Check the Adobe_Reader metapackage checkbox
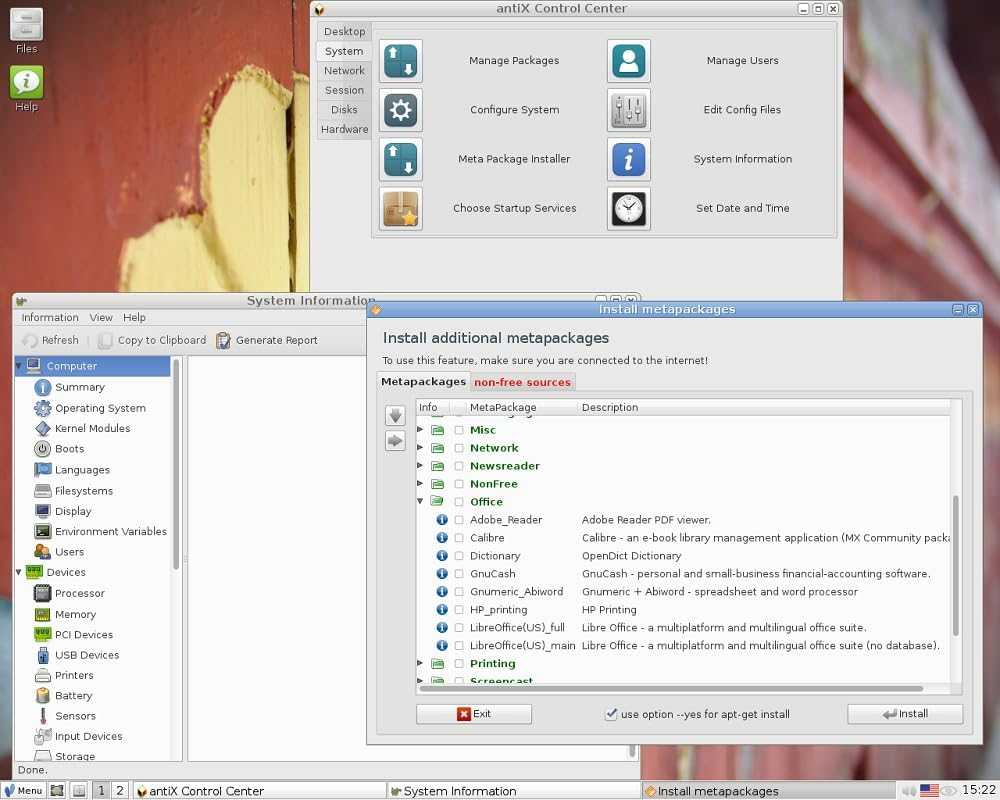The image size is (1000, 800). pos(457,519)
